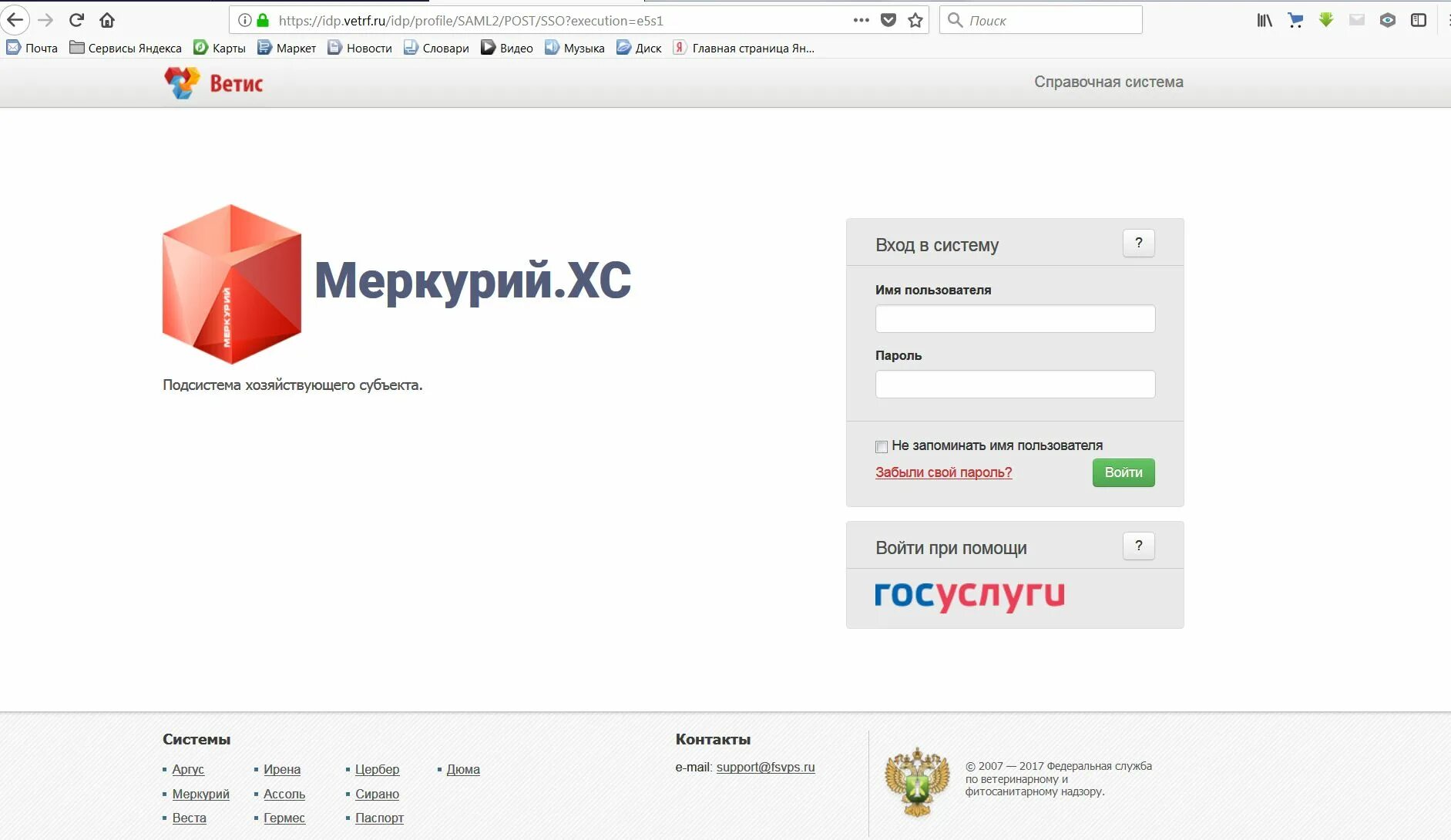Image resolution: width=1451 pixels, height=840 pixels.
Task: Open the Аргус system link
Action: click(x=188, y=769)
